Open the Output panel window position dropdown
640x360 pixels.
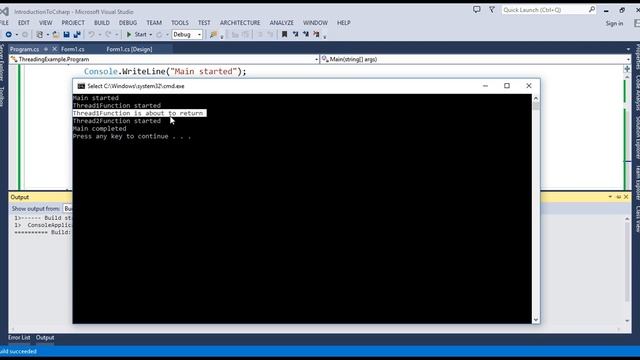click(x=610, y=197)
